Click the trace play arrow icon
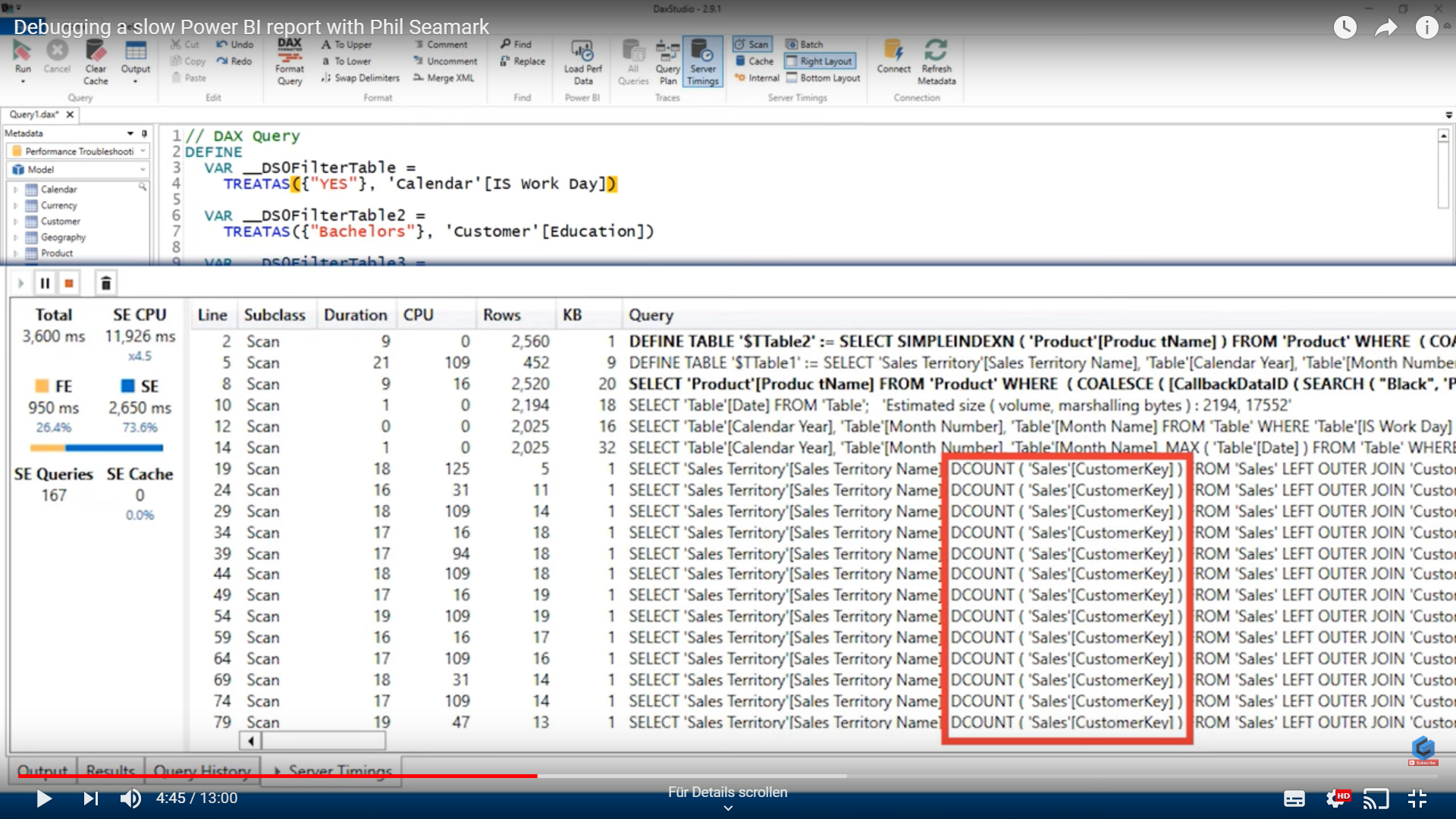This screenshot has height=819, width=1456. click(x=20, y=284)
